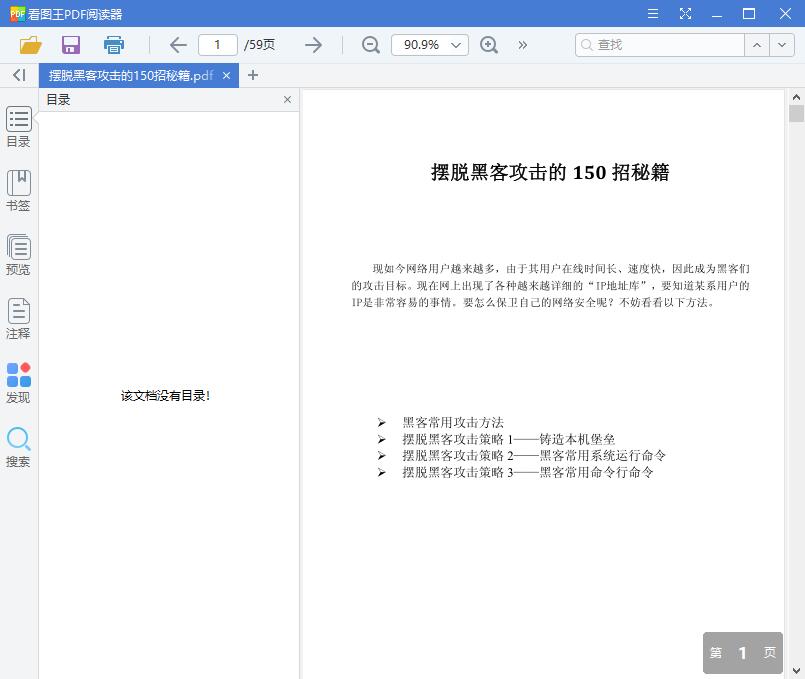Open a new tab with the plus button
The height and width of the screenshot is (679, 805).
click(253, 75)
